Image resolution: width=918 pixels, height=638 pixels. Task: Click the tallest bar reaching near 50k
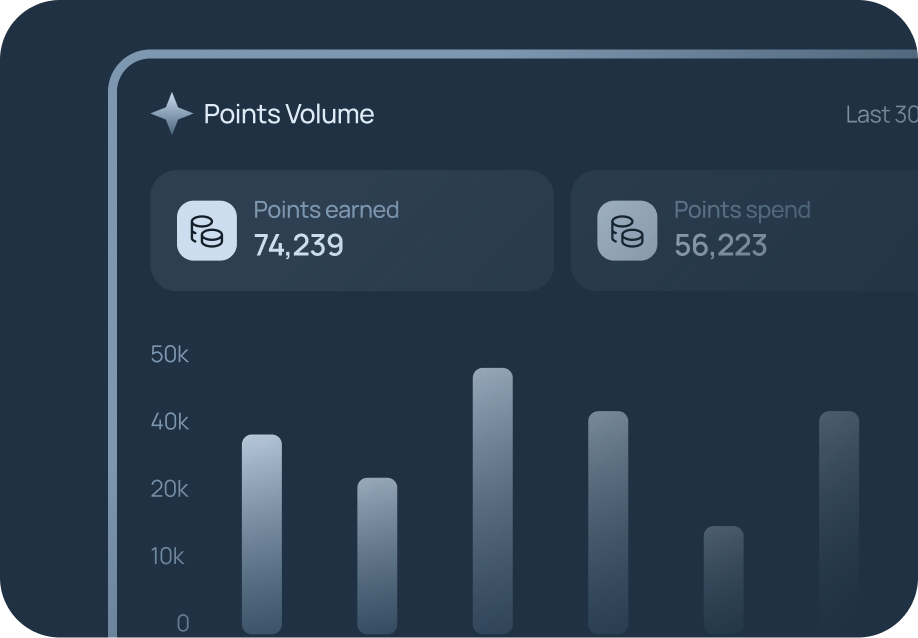click(x=492, y=501)
